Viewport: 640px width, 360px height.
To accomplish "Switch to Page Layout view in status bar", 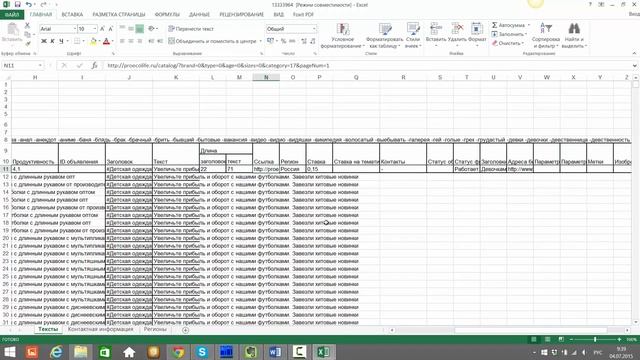I will click(x=547, y=340).
